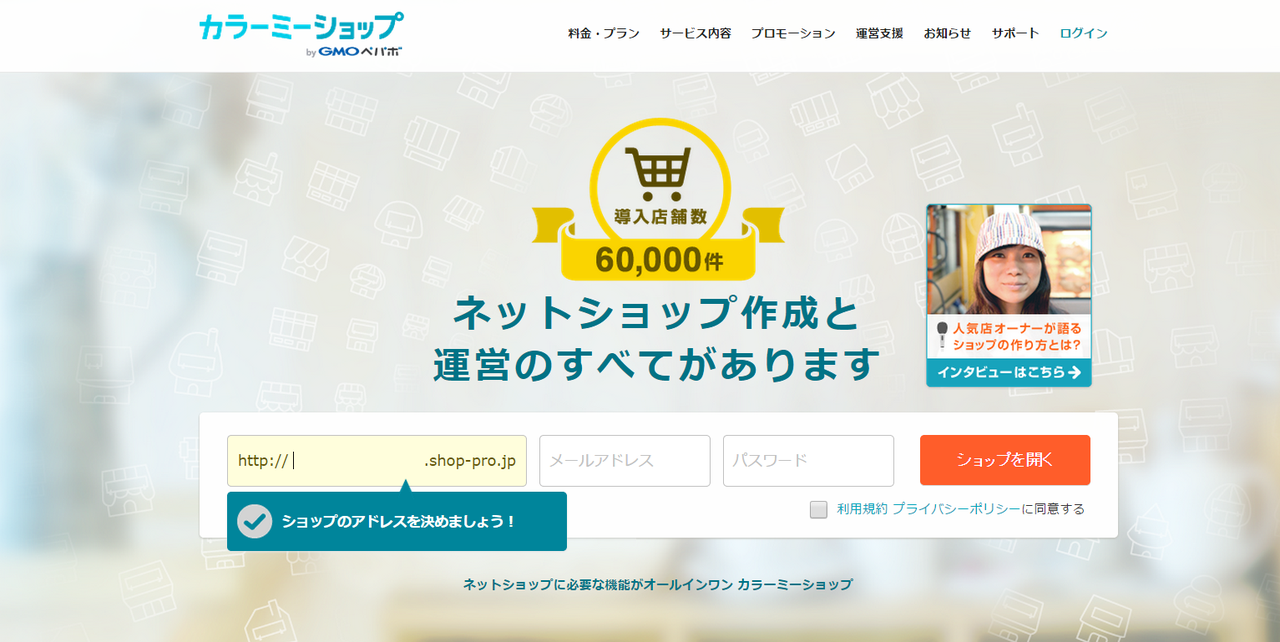The image size is (1280, 642).
Task: Open the サービス内容 menu
Action: point(695,33)
